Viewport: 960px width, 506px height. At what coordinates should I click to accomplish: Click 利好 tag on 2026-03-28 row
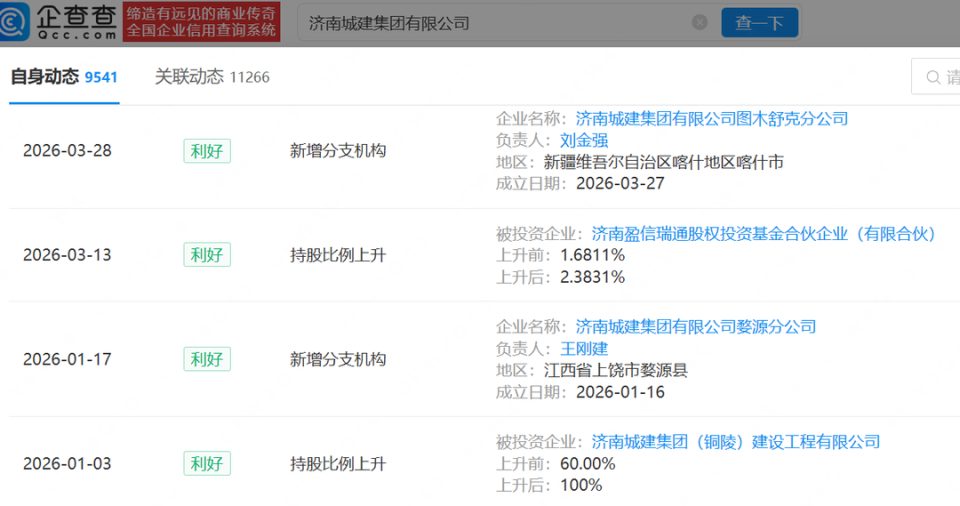207,151
